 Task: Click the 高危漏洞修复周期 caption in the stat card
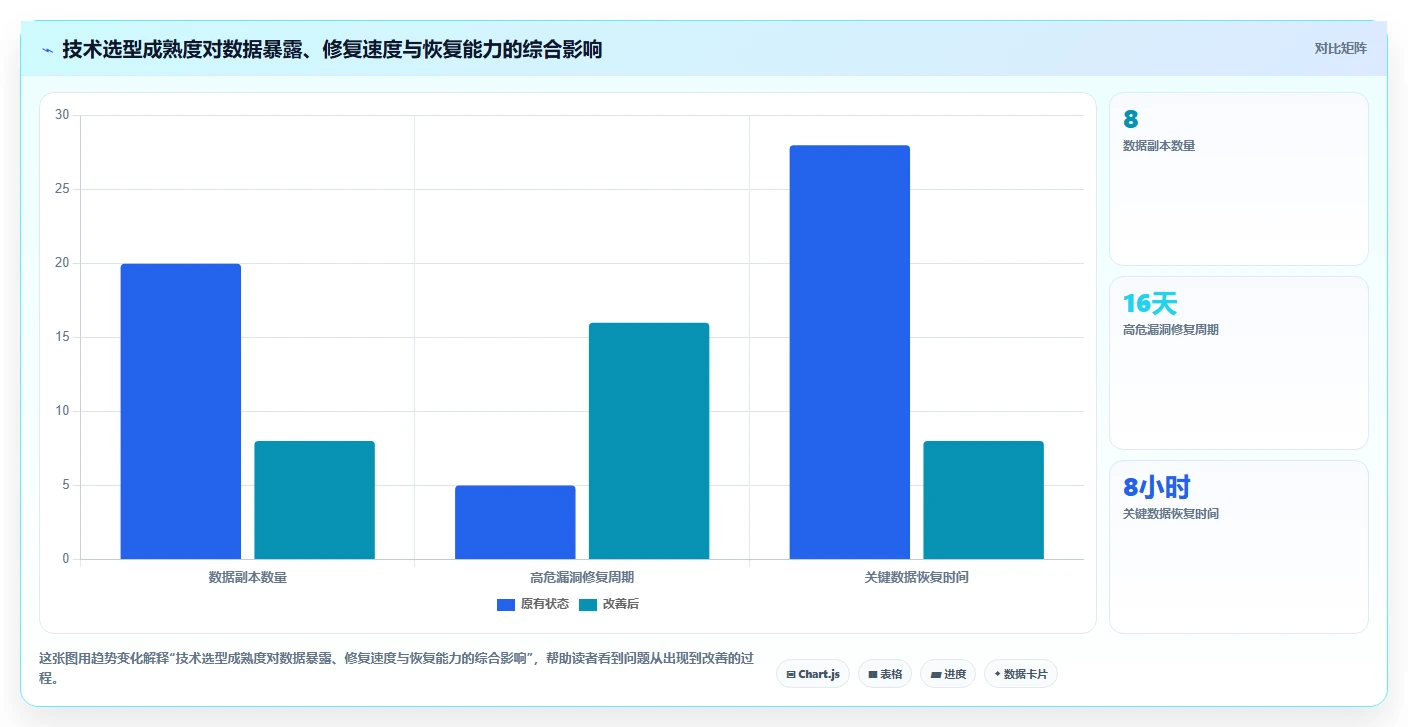(1171, 330)
